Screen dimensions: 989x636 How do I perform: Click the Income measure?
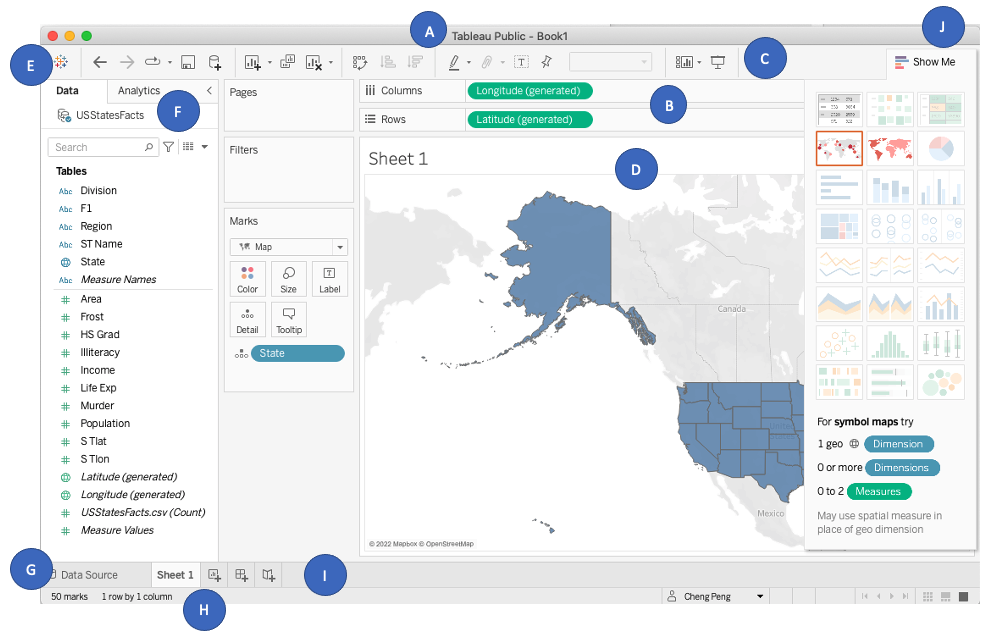pos(97,370)
